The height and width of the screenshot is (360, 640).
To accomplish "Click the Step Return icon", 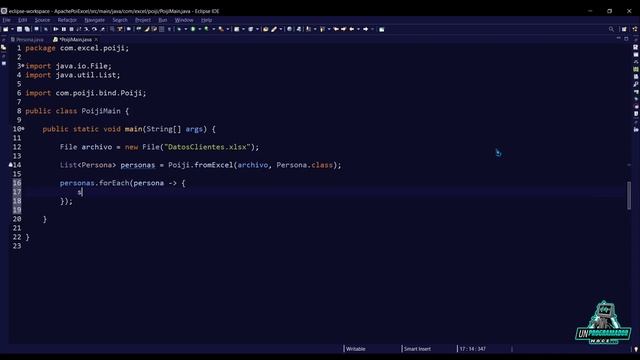I will pyautogui.click(x=102, y=29).
